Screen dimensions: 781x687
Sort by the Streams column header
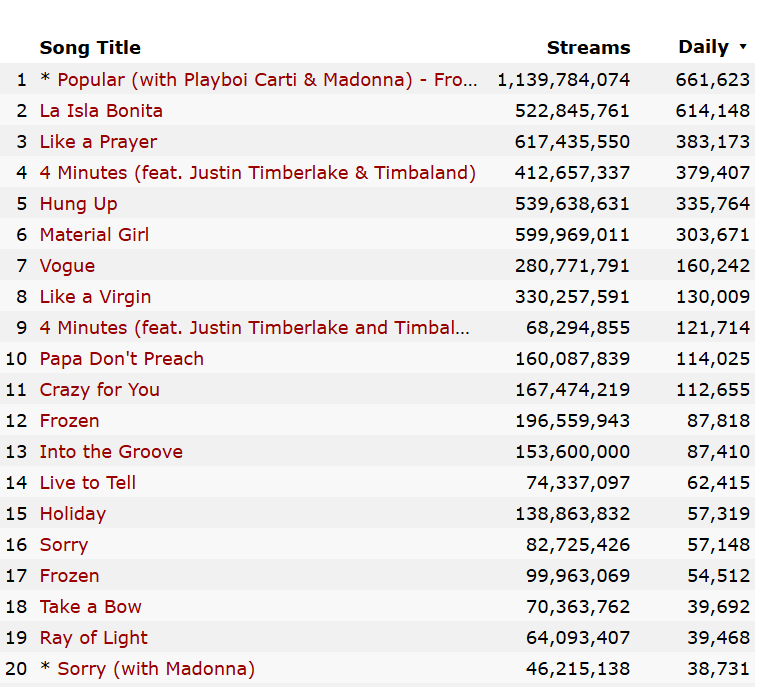coord(588,48)
